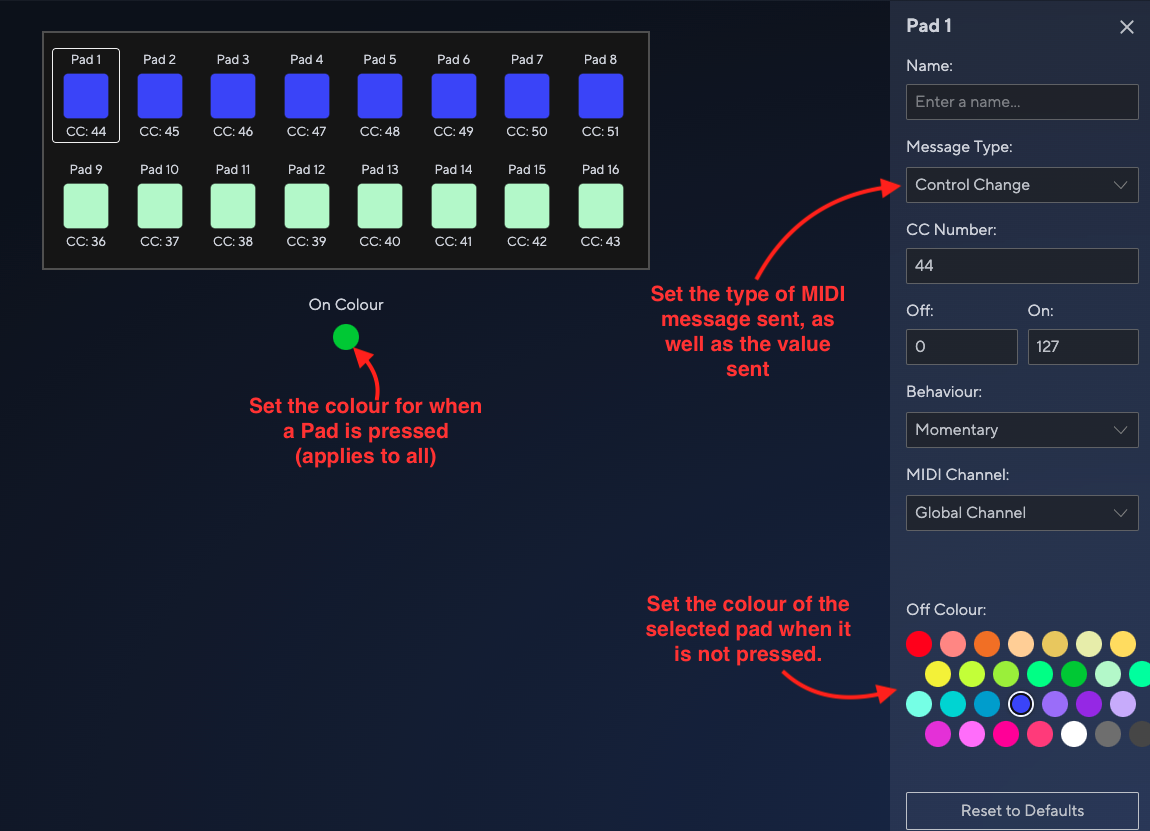Select Pad 6 labelled CC: 49

pyautogui.click(x=453, y=96)
